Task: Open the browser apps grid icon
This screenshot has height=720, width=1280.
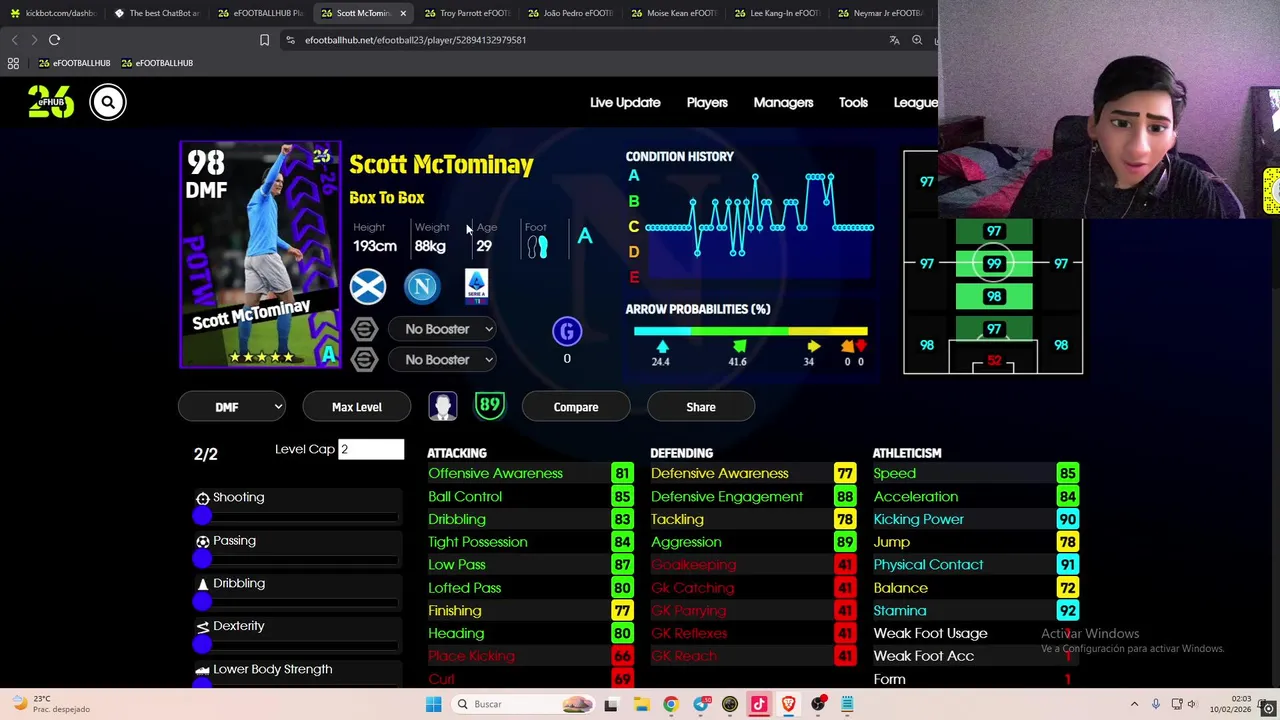Action: tap(13, 63)
